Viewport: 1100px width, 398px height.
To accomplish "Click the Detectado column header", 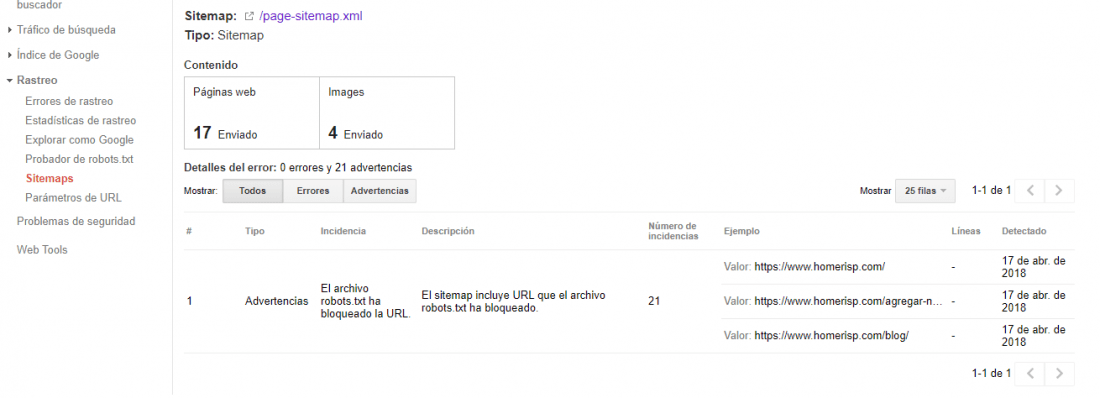I will point(1024,231).
